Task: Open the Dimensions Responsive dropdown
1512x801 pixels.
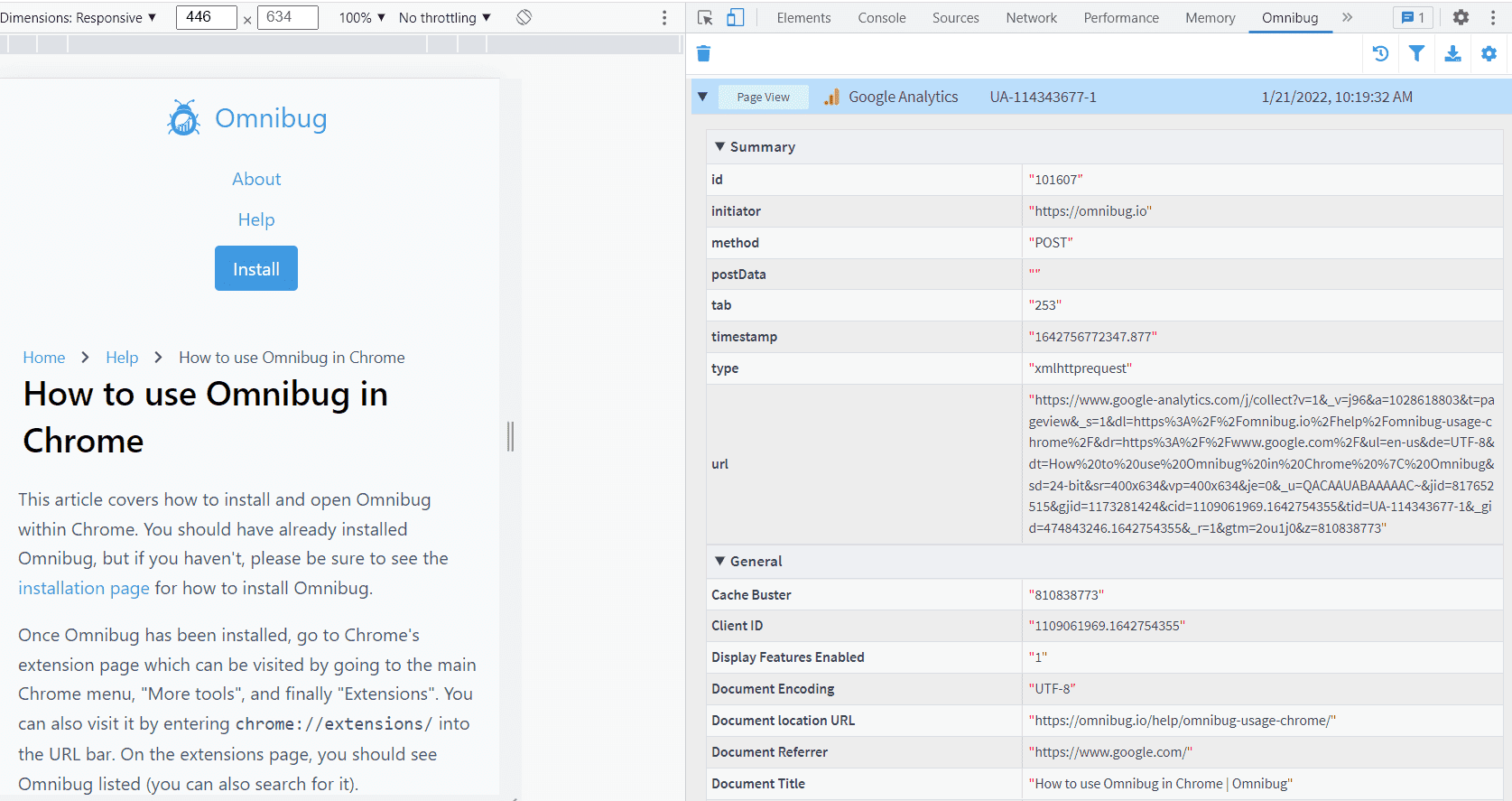Action: click(79, 17)
